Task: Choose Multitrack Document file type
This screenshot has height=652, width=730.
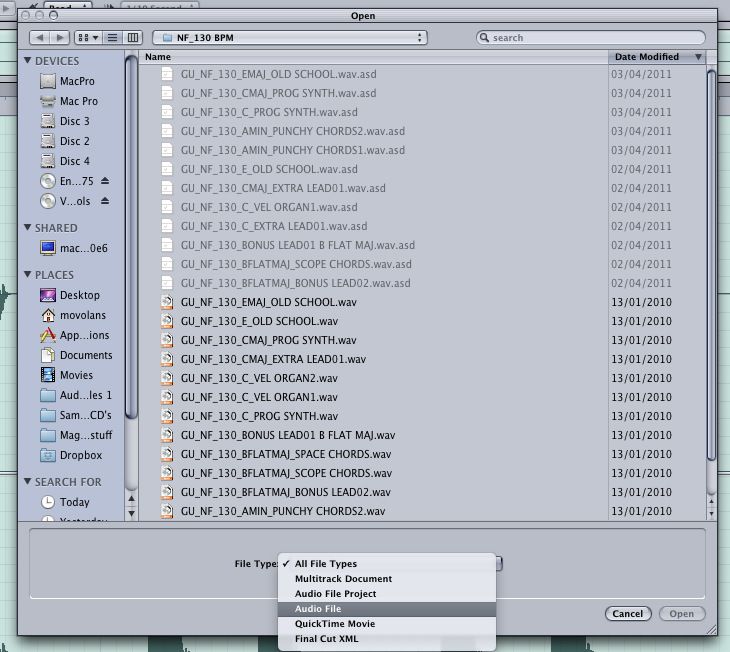Action: [386, 578]
